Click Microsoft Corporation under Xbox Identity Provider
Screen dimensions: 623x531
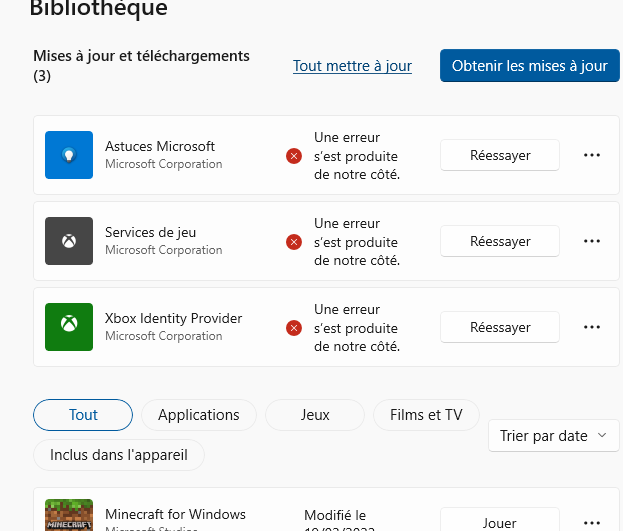(x=163, y=336)
